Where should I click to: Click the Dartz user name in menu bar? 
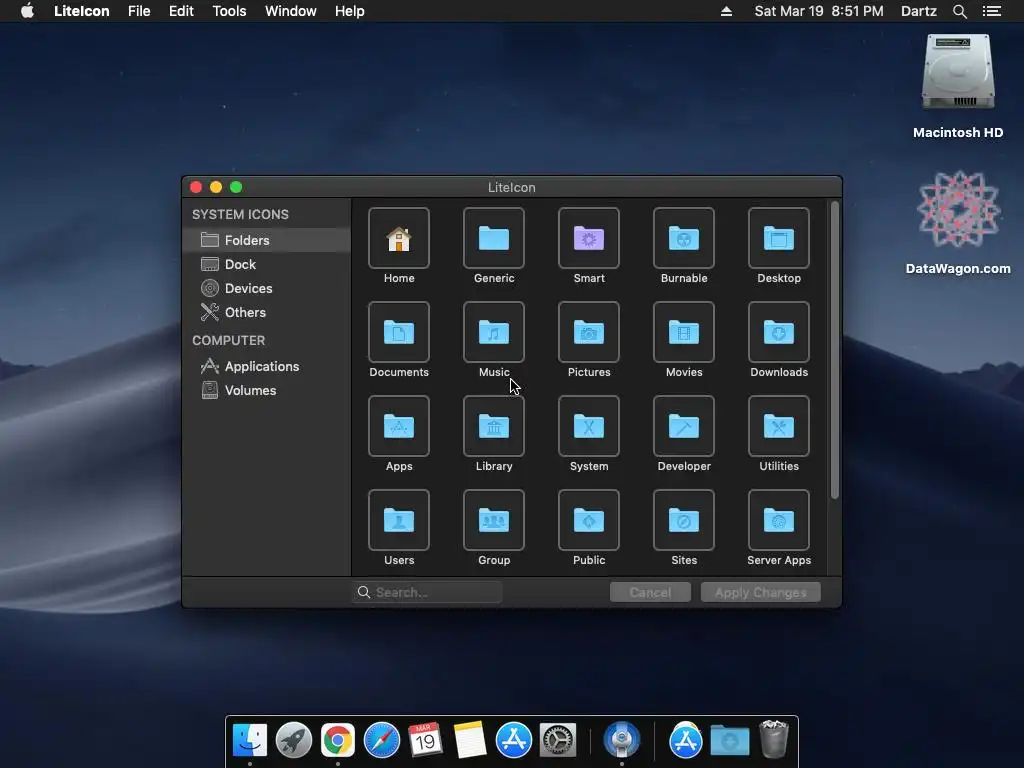click(x=919, y=11)
